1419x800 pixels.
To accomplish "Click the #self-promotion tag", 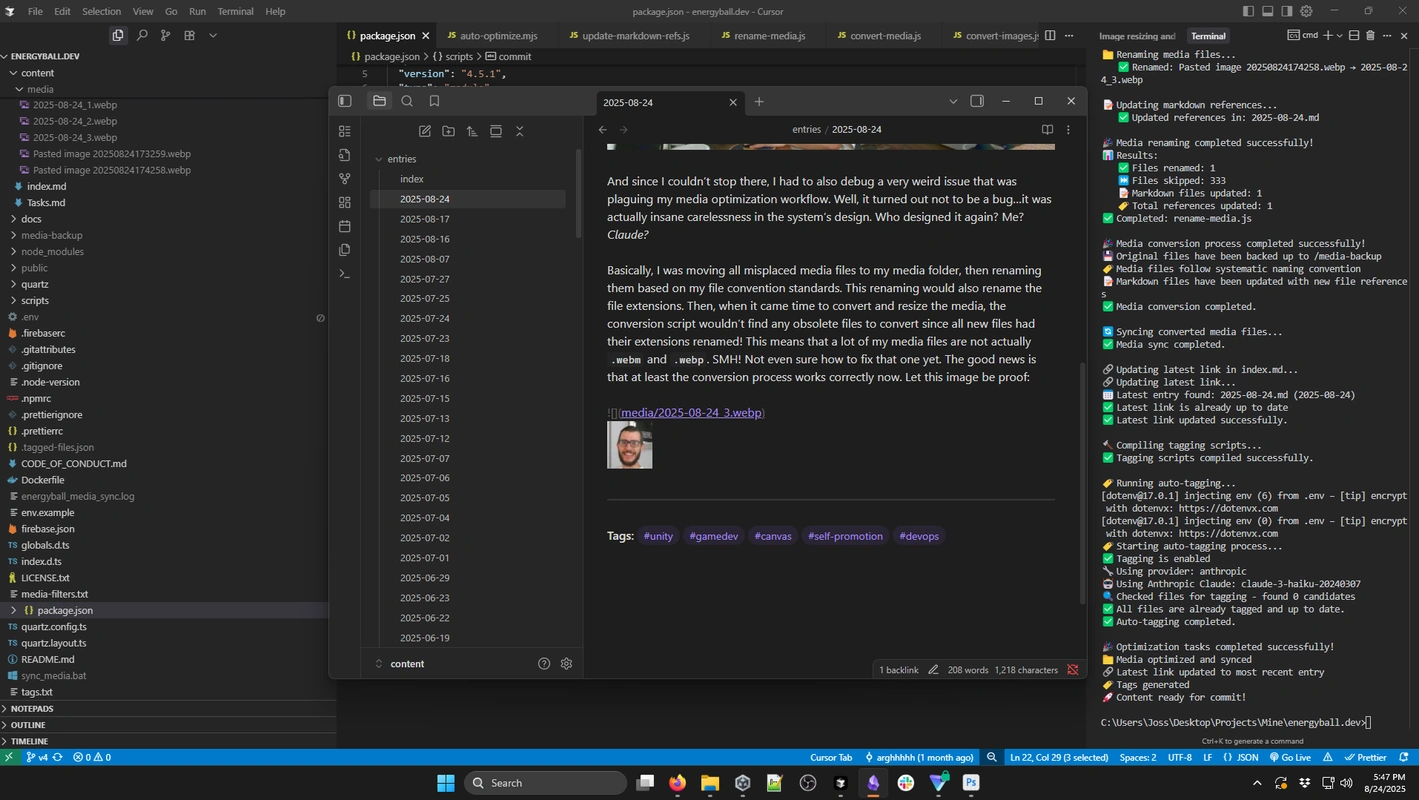I will pos(845,536).
